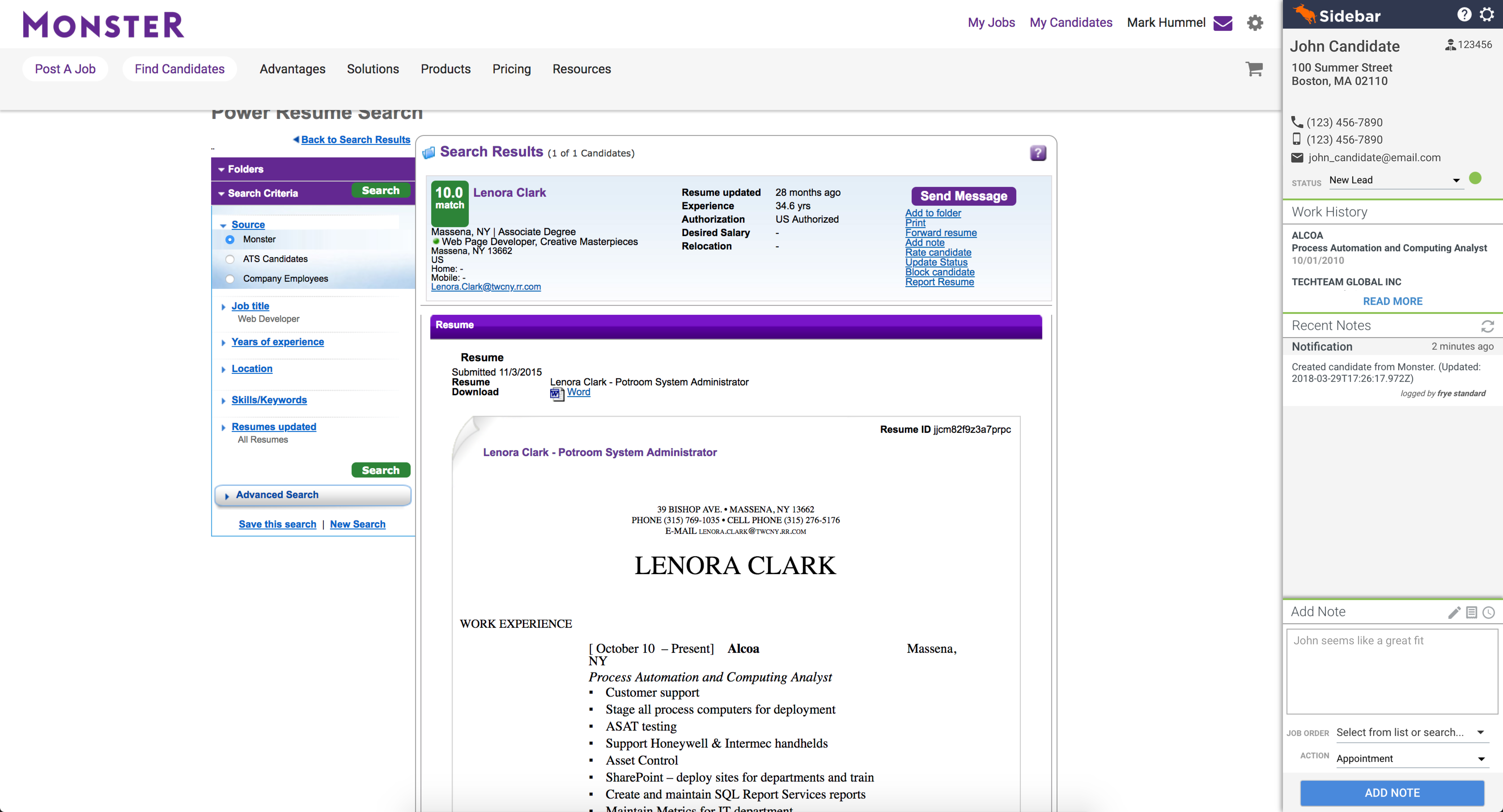Expand the Job title criteria
1503x812 pixels.
pos(223,307)
